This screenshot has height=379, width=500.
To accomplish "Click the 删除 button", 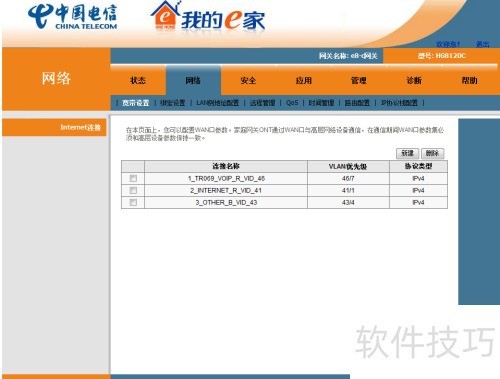I will [432, 153].
